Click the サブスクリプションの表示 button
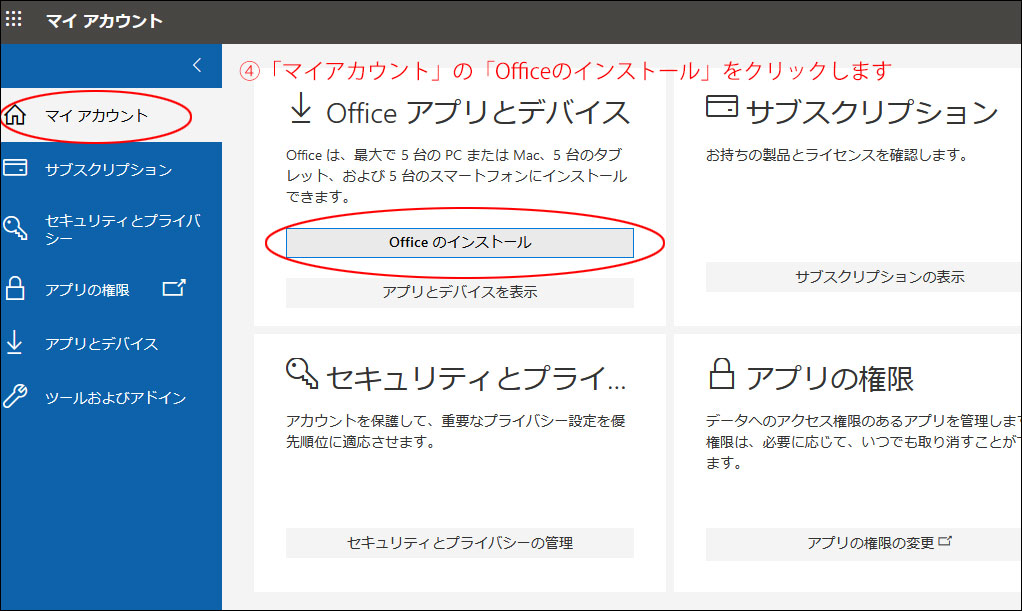The image size is (1022, 611). pos(864,277)
